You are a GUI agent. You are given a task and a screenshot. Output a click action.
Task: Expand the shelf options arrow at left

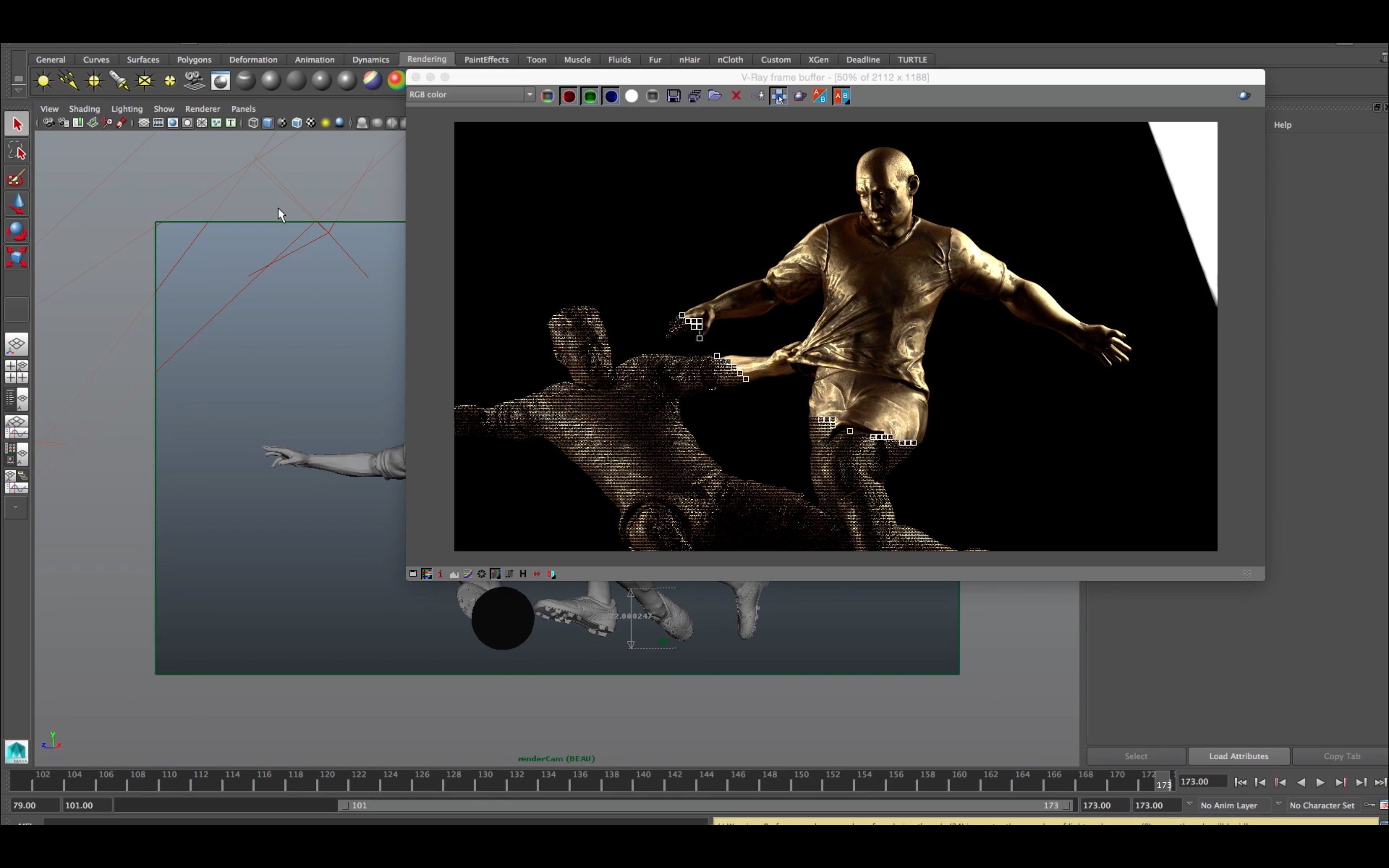(x=18, y=90)
